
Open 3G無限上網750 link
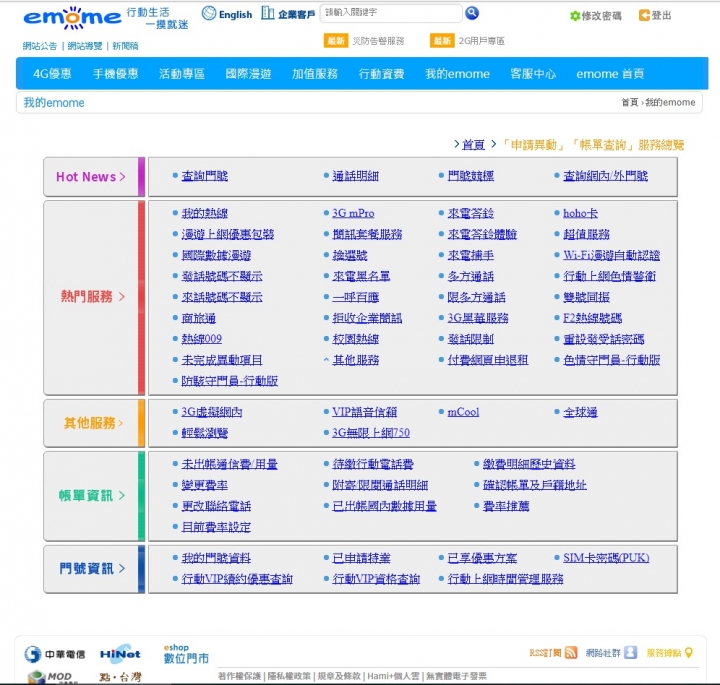(371, 432)
